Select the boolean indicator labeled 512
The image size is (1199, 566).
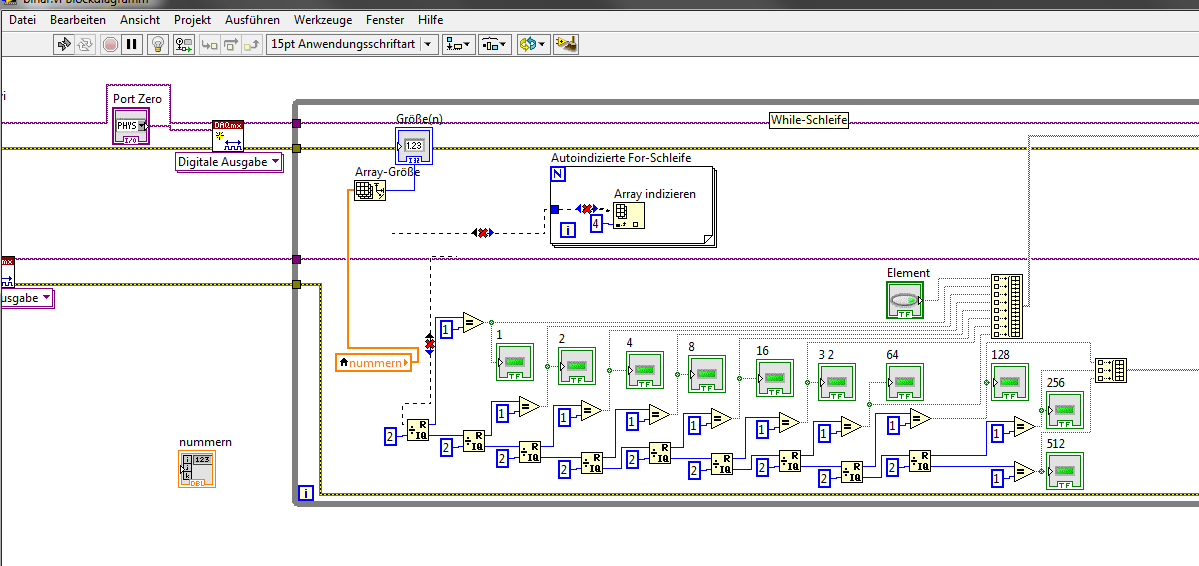(1064, 470)
